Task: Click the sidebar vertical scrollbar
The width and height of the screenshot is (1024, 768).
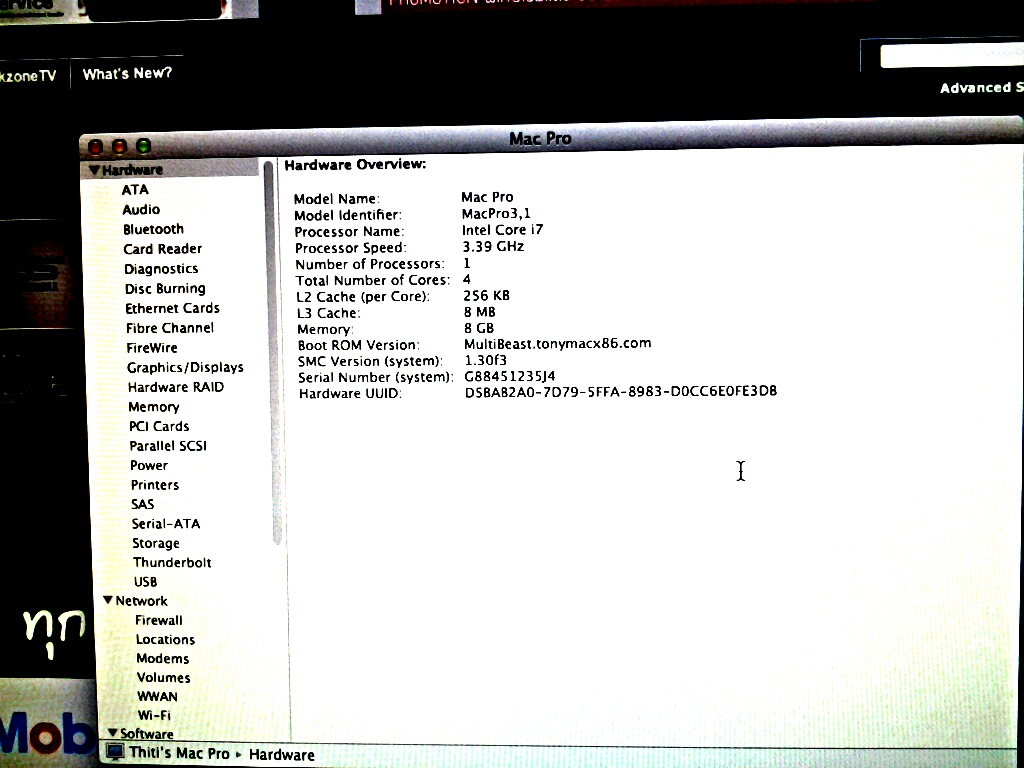Action: (x=274, y=353)
